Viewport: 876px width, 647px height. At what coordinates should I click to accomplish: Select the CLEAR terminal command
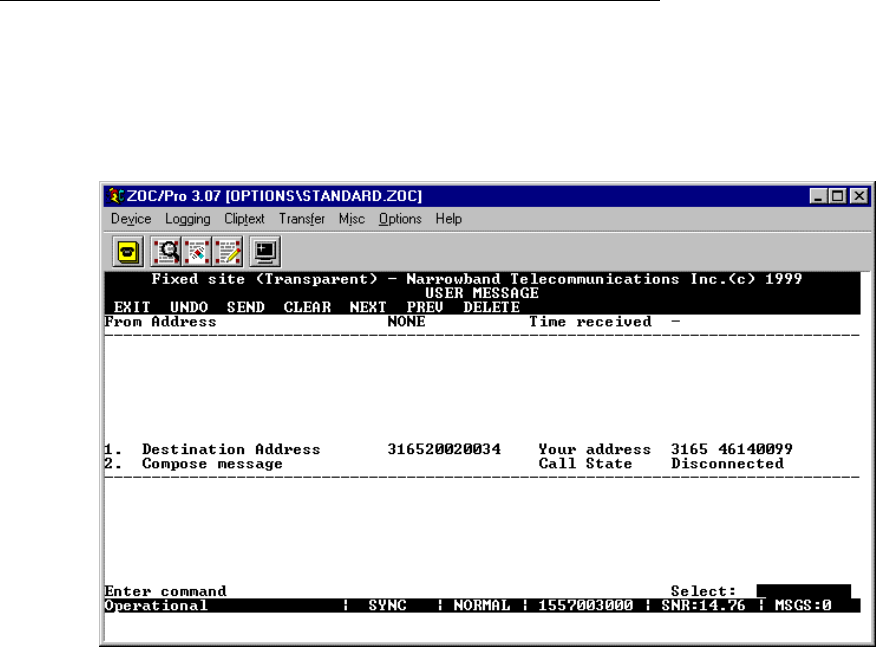[307, 307]
